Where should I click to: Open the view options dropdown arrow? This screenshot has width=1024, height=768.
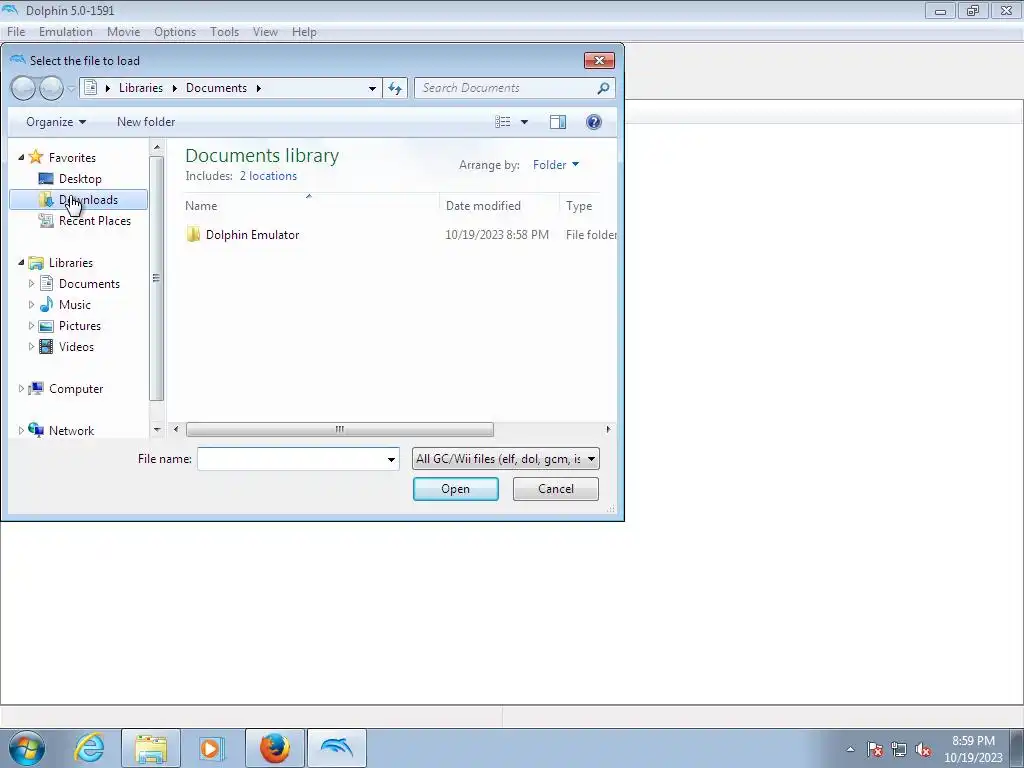(x=524, y=122)
